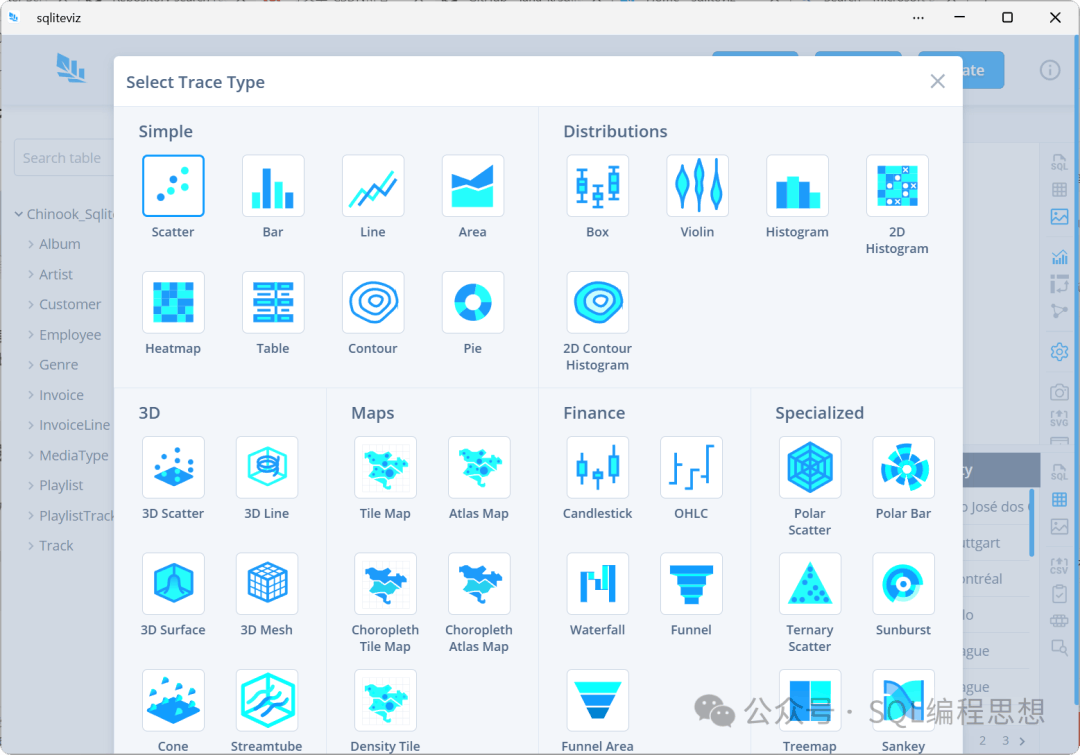This screenshot has height=755, width=1080.
Task: Expand the Customer table in tree
Action: (31, 304)
